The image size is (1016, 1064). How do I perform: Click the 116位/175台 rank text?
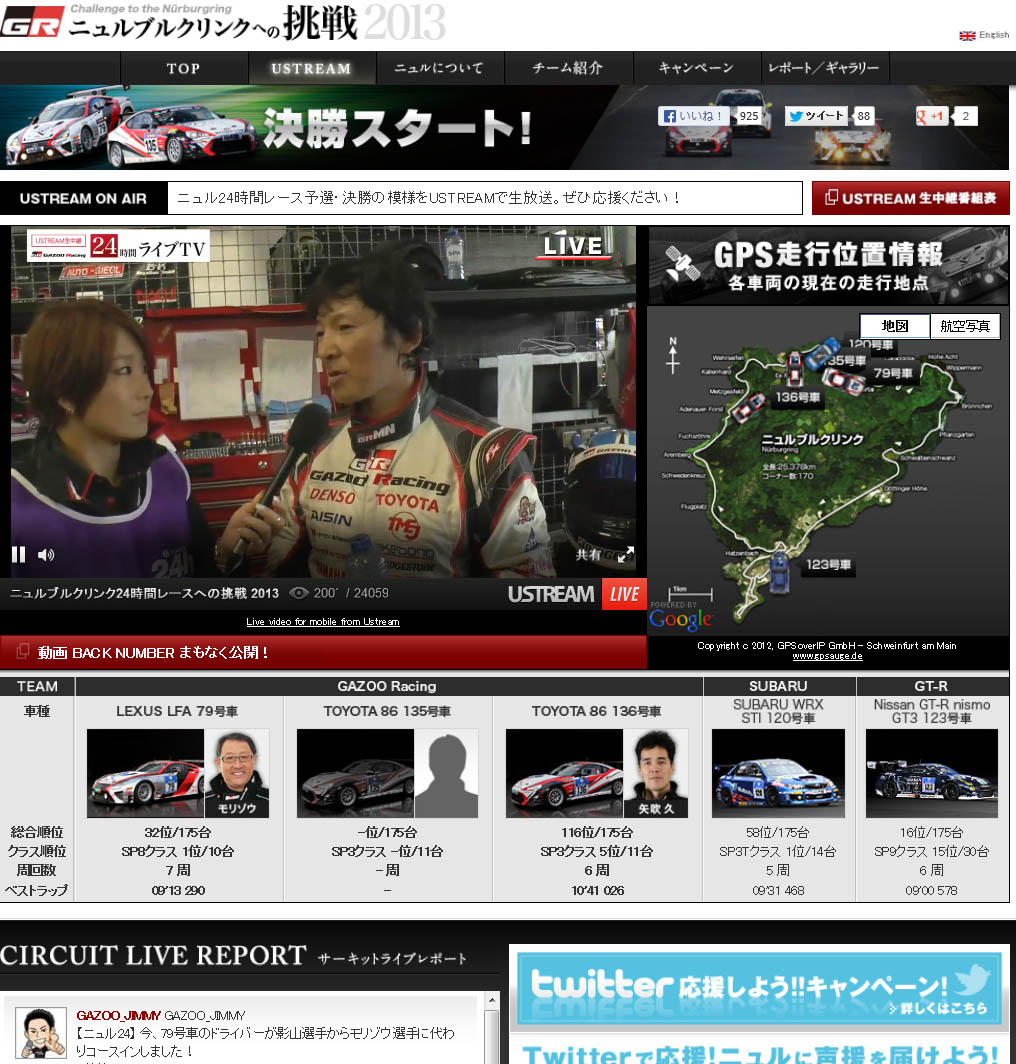click(x=597, y=833)
